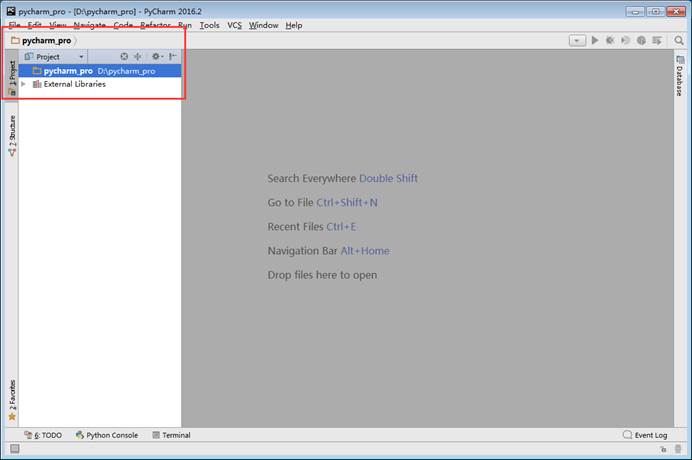Click the Run button in toolbar
This screenshot has height=460, width=692.
point(595,41)
